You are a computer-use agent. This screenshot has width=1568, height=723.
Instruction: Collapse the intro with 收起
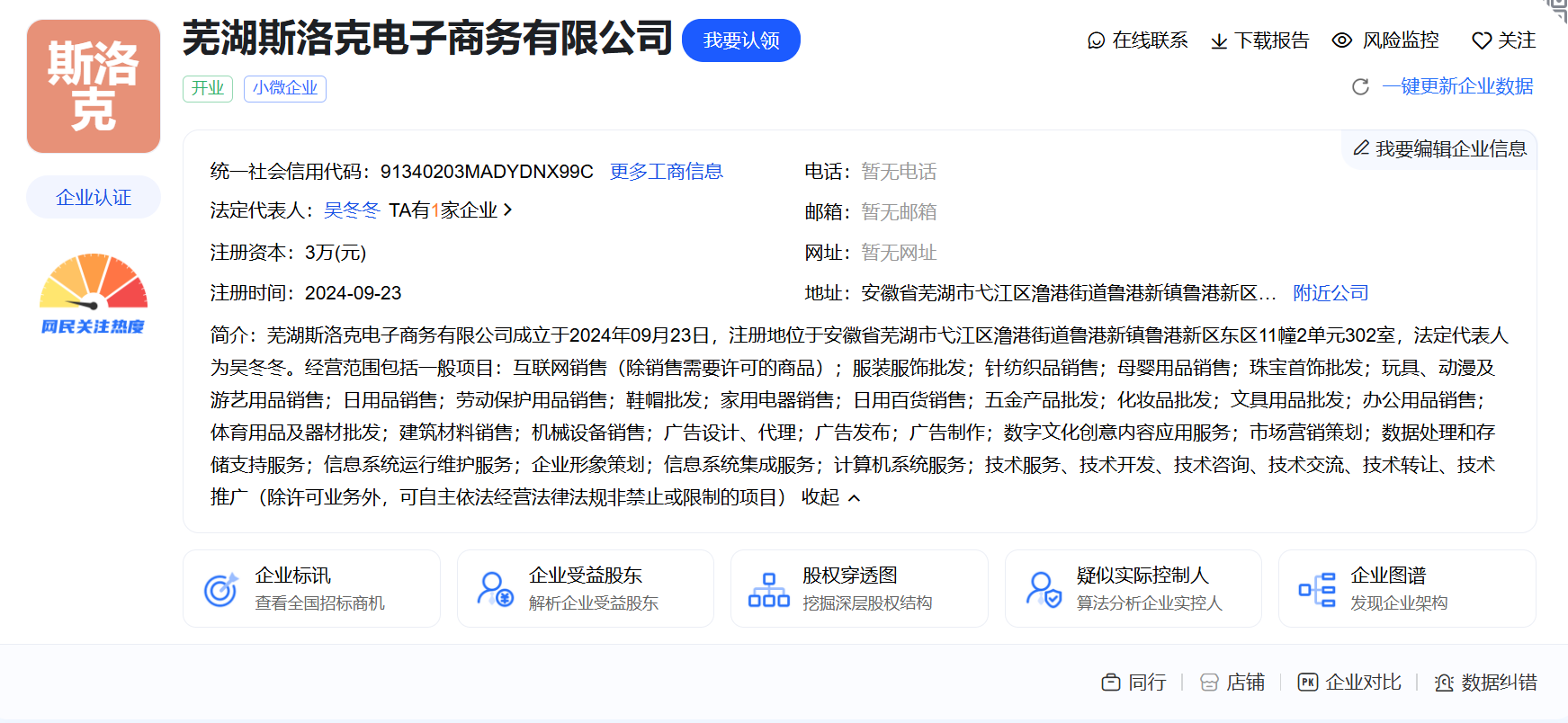[x=830, y=497]
